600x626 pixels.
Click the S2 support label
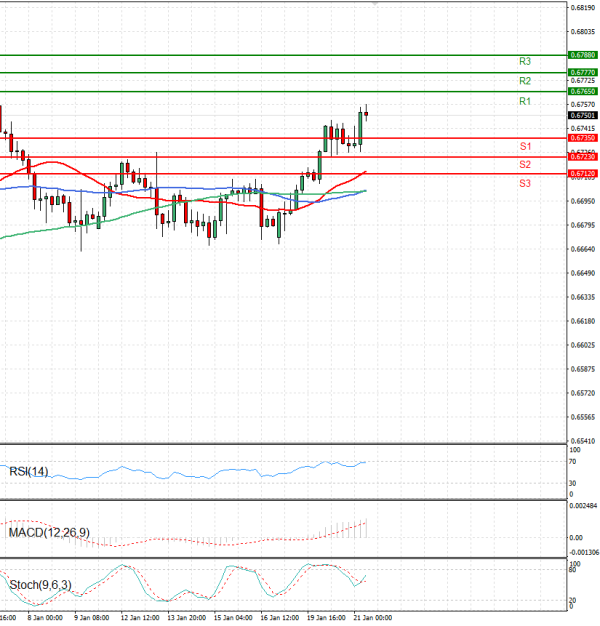[525, 164]
